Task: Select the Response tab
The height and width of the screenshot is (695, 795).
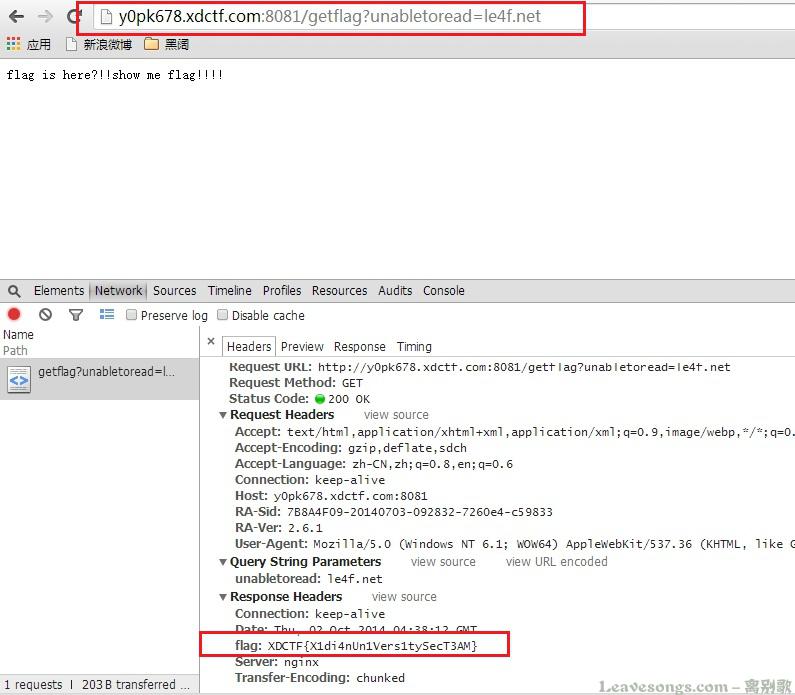Action: [x=359, y=347]
